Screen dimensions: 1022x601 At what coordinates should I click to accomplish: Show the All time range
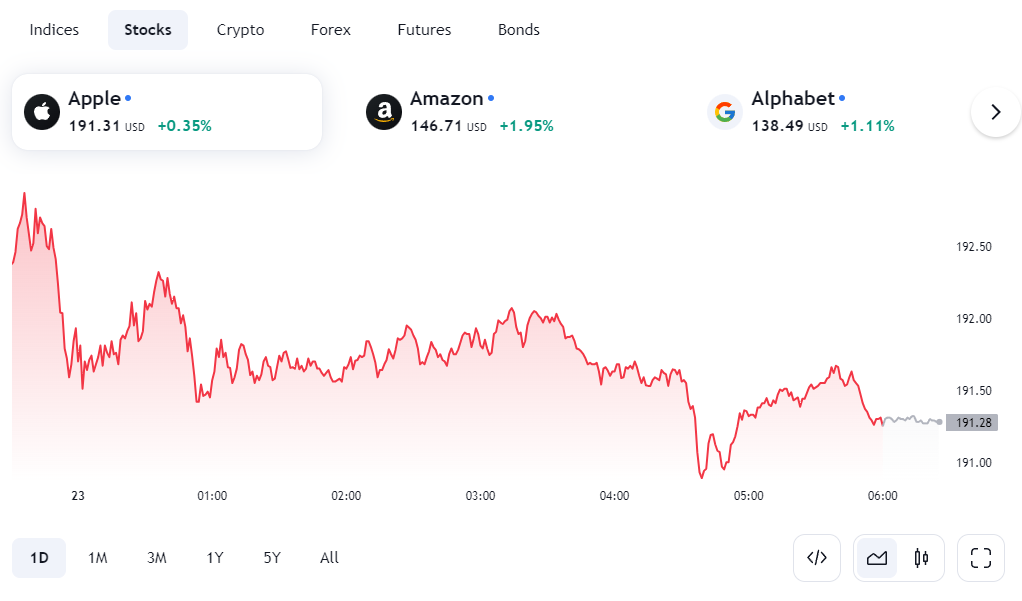pos(329,558)
